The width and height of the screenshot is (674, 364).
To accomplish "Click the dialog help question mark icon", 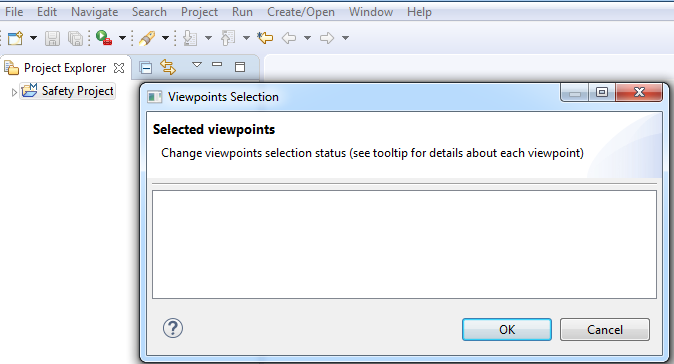I will pyautogui.click(x=173, y=328).
